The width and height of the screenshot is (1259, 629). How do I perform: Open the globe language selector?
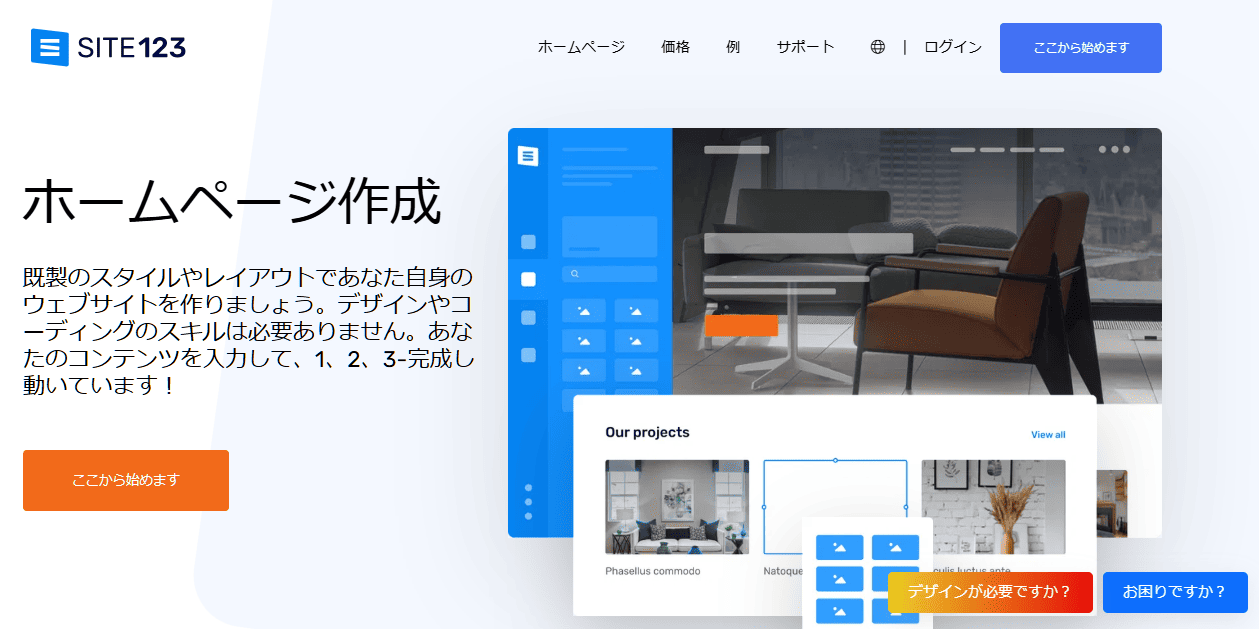tap(877, 47)
